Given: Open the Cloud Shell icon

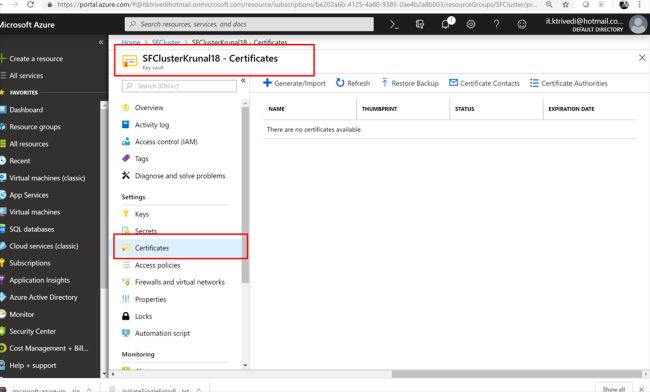Looking at the screenshot, I should [394, 24].
